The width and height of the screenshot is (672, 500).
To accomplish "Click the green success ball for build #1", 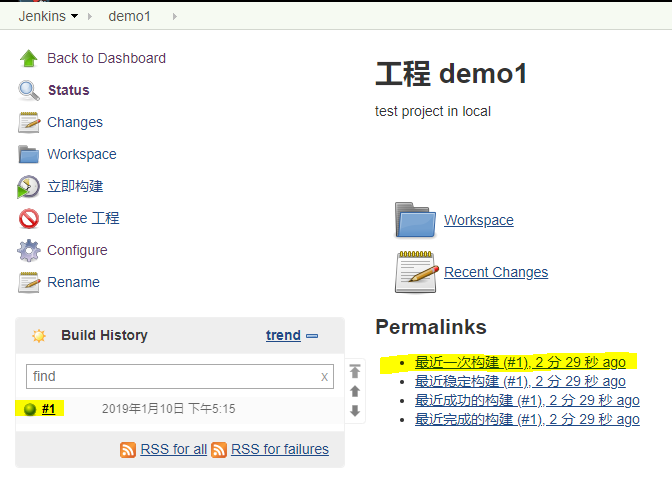I will [30, 410].
